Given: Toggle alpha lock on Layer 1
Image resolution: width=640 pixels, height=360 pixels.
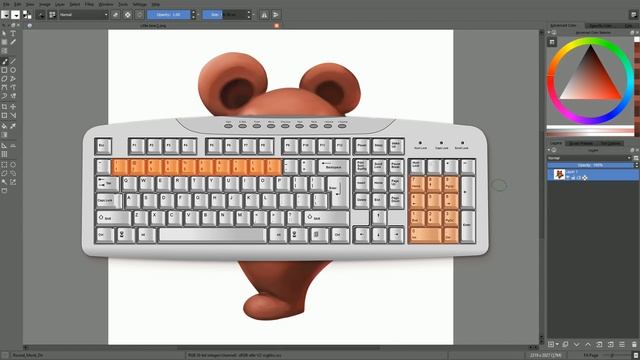Looking at the screenshot, I should (584, 178).
